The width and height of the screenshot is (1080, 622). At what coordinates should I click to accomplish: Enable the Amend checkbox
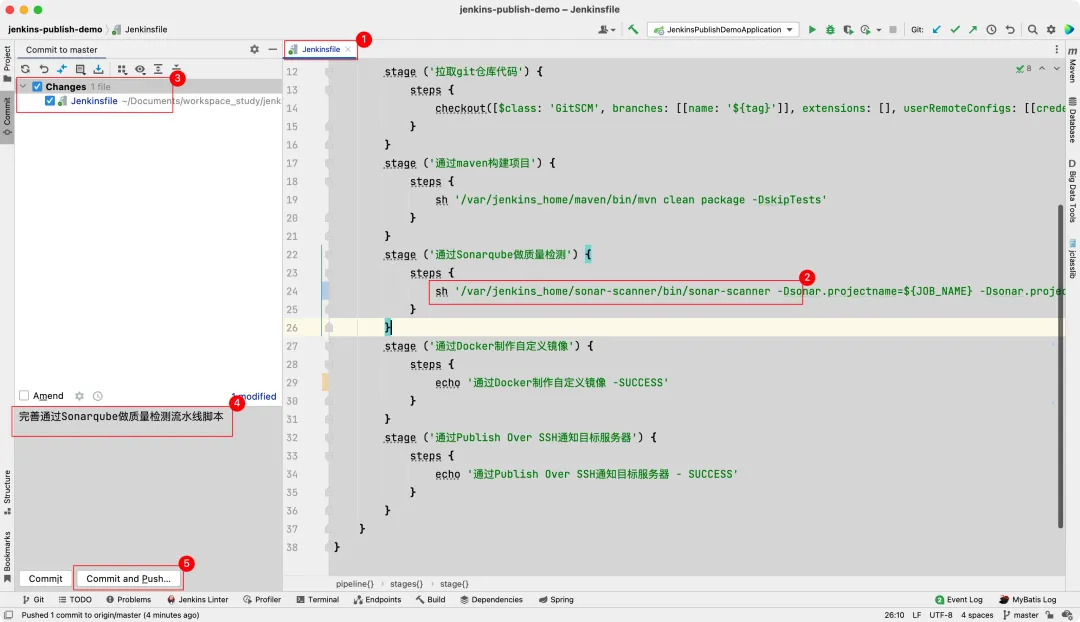click(24, 395)
